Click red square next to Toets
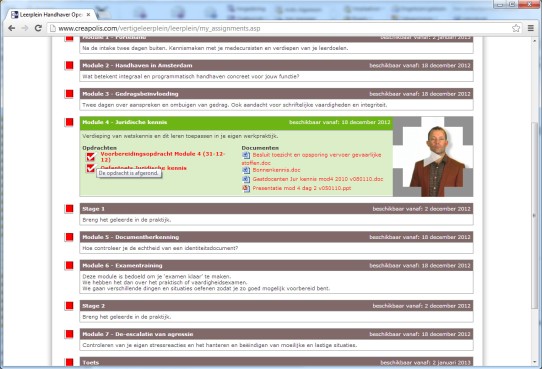 [69, 362]
